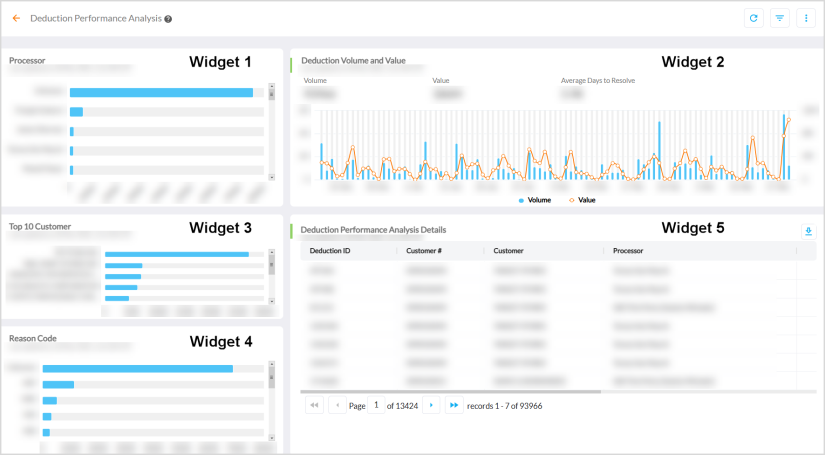This screenshot has width=825, height=455.
Task: Click the Reason Code chart scrollbar
Action: coord(272,400)
